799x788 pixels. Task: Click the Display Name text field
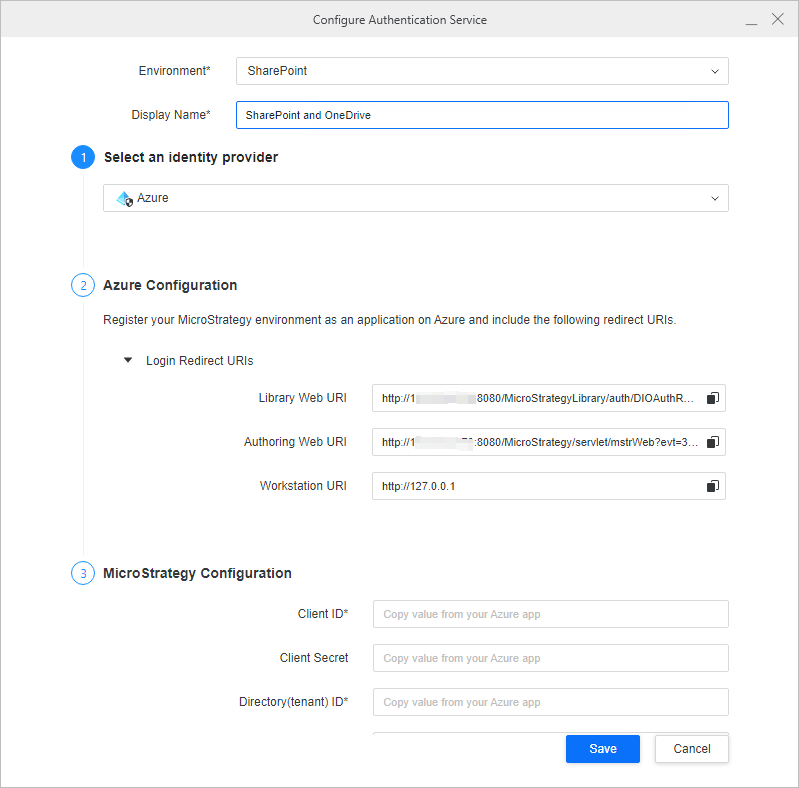click(481, 115)
